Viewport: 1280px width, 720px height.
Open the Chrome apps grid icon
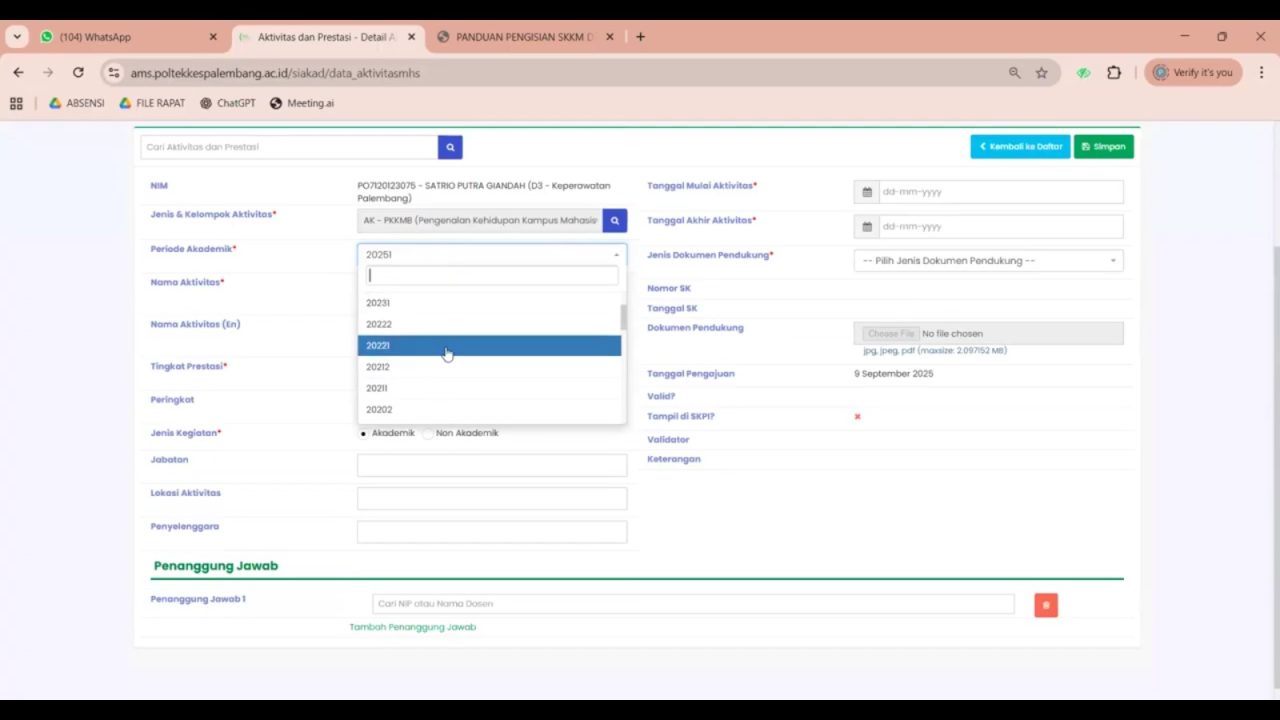16,103
